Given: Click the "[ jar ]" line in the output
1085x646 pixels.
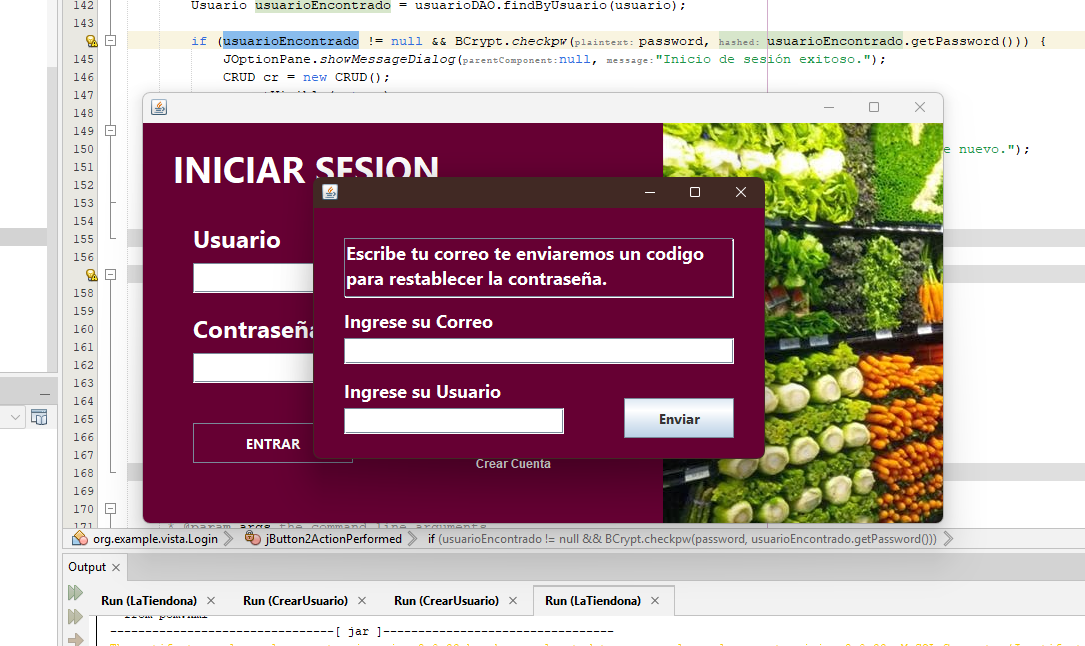Looking at the screenshot, I should 362,631.
